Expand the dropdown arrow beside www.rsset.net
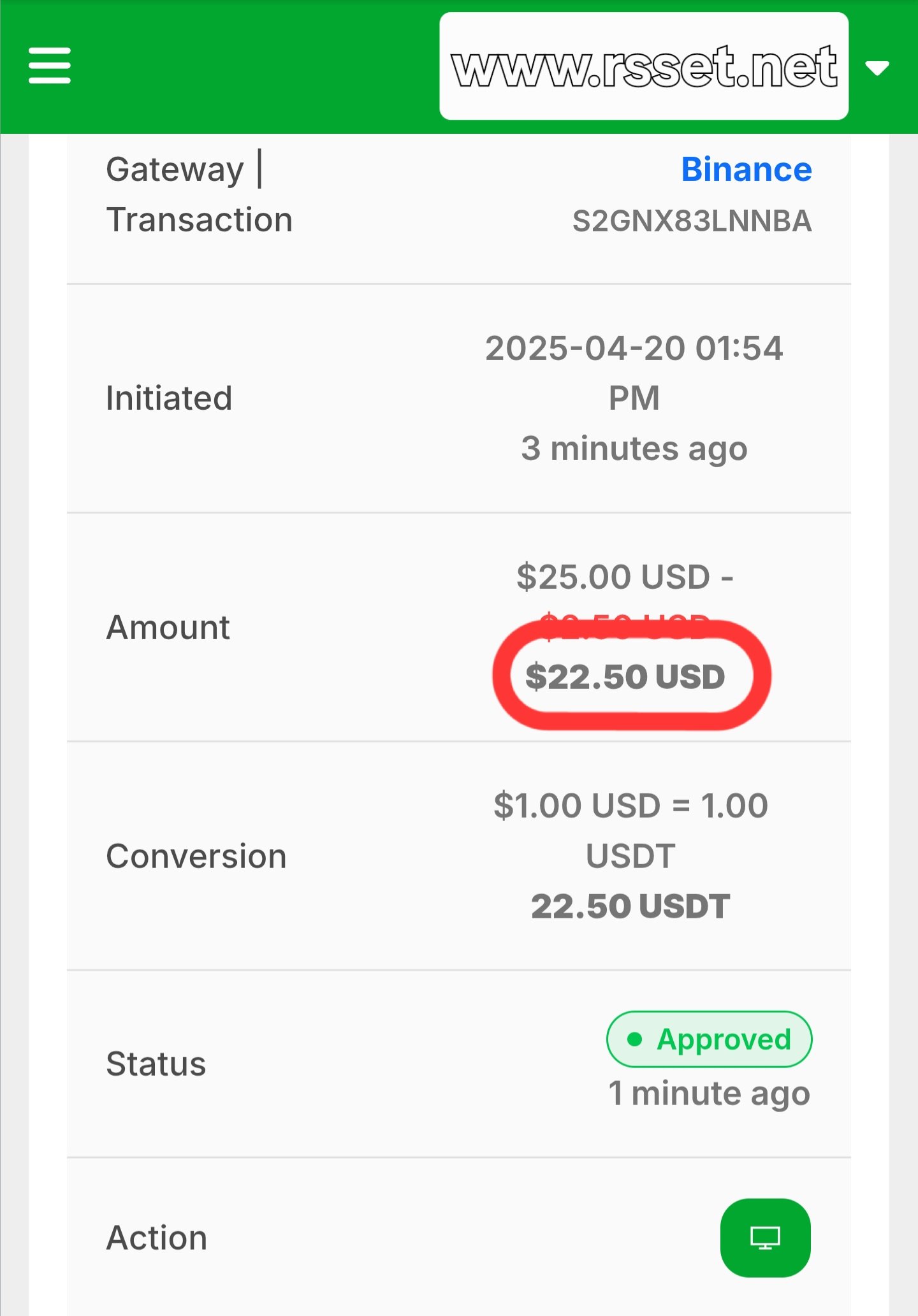Viewport: 918px width, 1316px height. coord(878,68)
